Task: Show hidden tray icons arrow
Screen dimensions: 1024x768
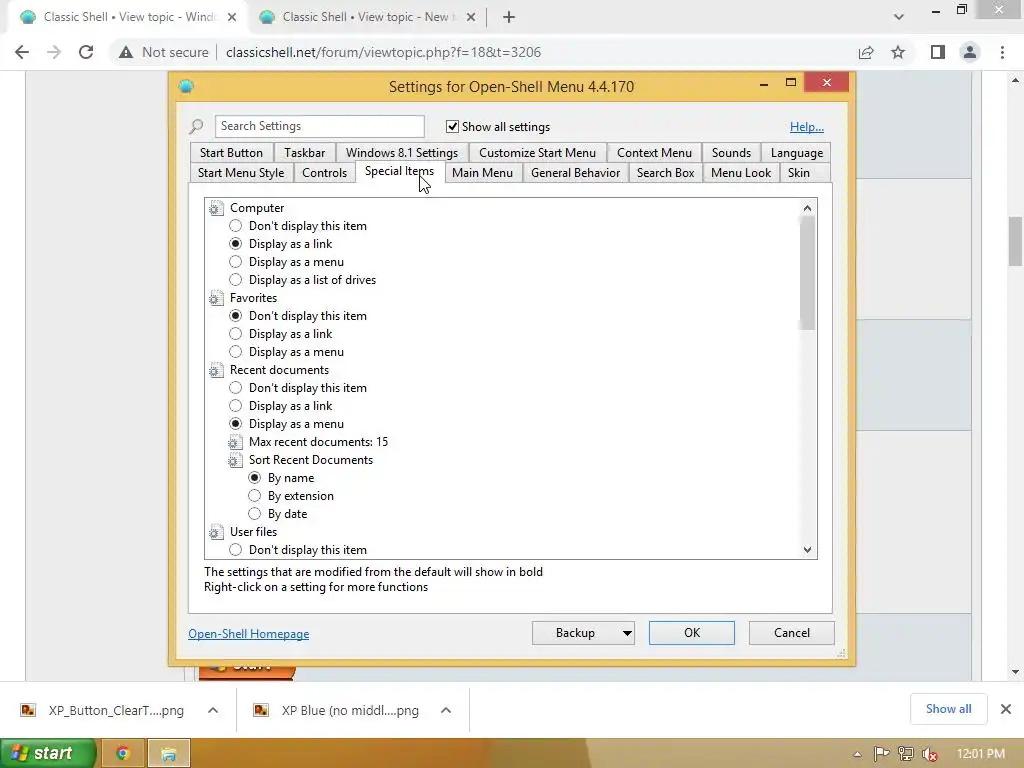Action: pyautogui.click(x=857, y=754)
